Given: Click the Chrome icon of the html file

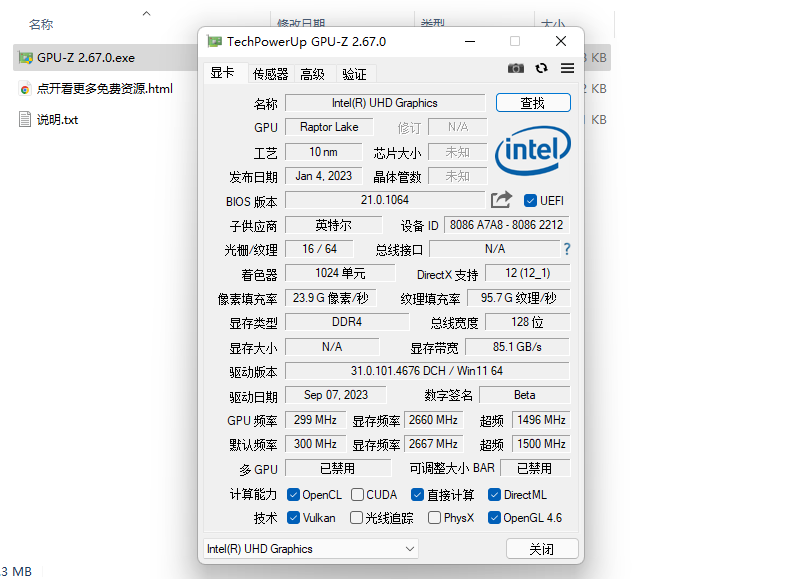Looking at the screenshot, I should [25, 89].
